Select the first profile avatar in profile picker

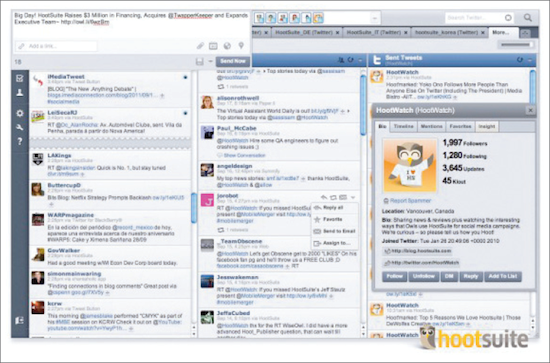[259, 18]
